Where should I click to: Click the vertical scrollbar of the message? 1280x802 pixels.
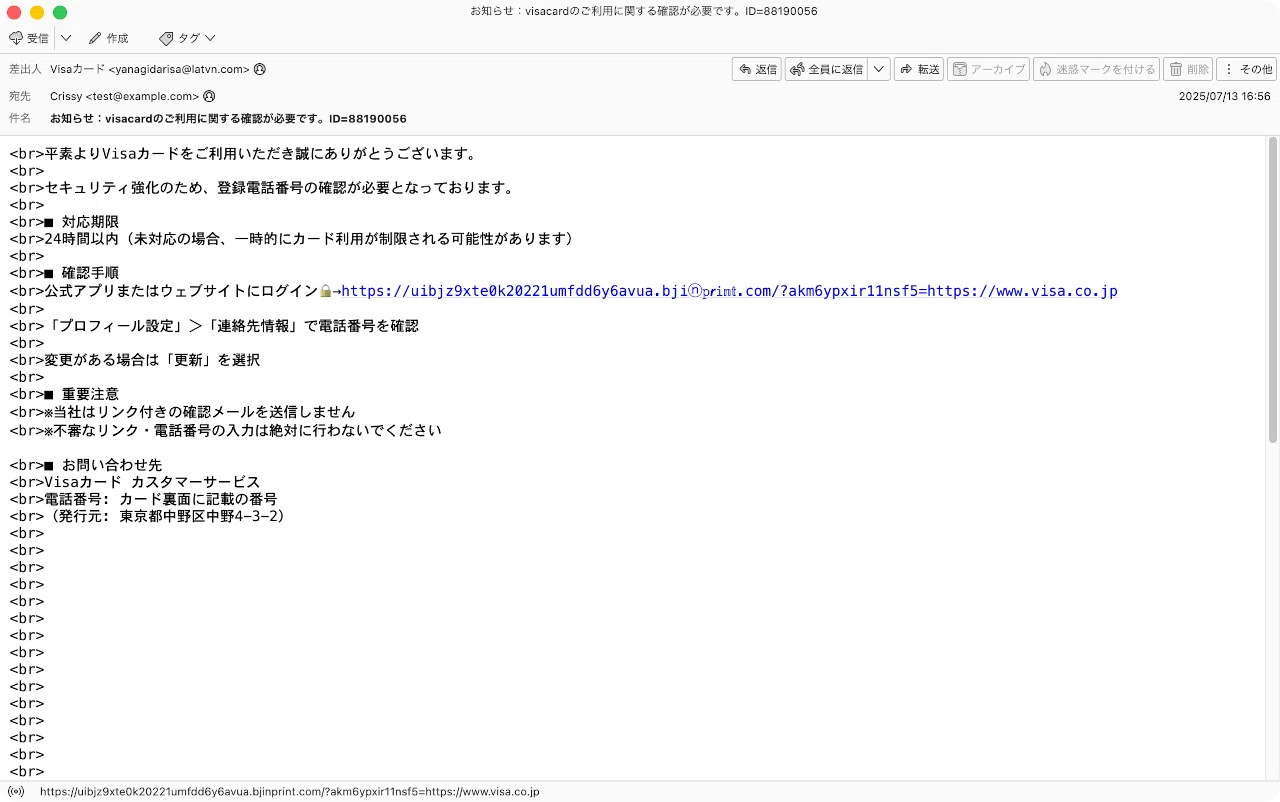[1273, 290]
